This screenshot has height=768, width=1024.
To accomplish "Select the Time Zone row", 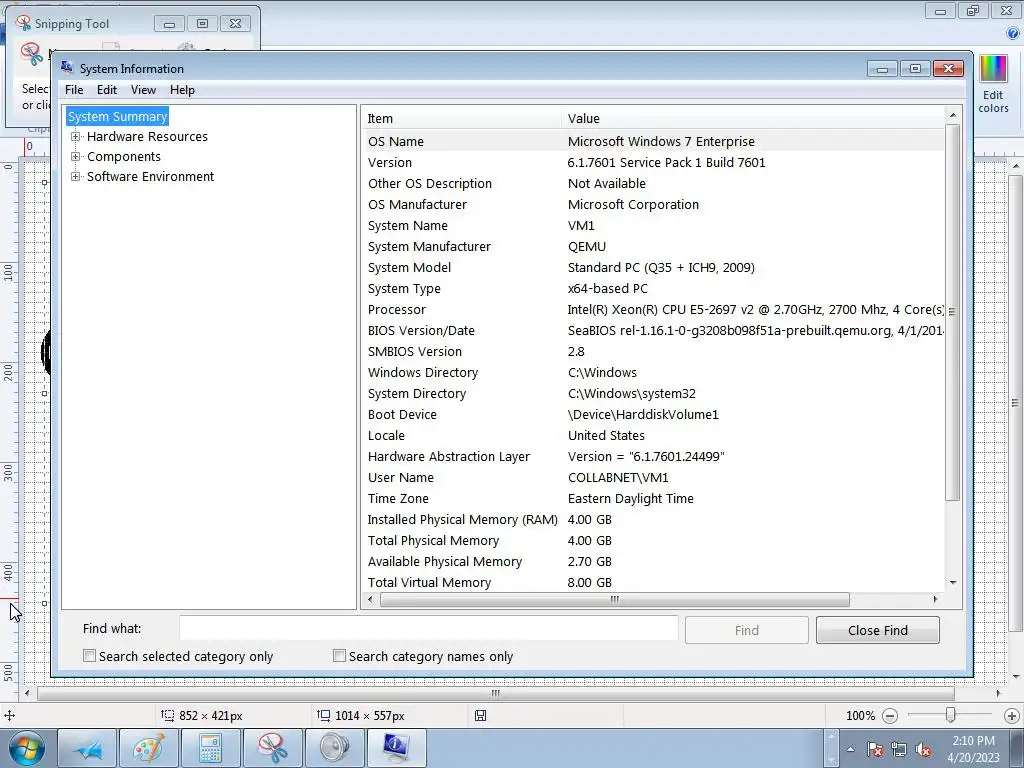I will [x=653, y=498].
